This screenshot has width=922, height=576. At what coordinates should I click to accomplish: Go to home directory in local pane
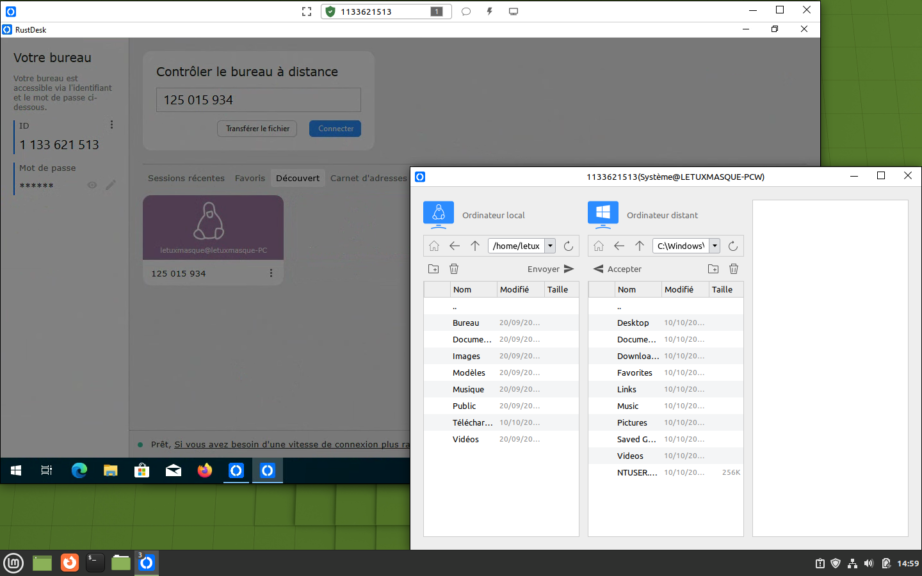click(x=432, y=245)
